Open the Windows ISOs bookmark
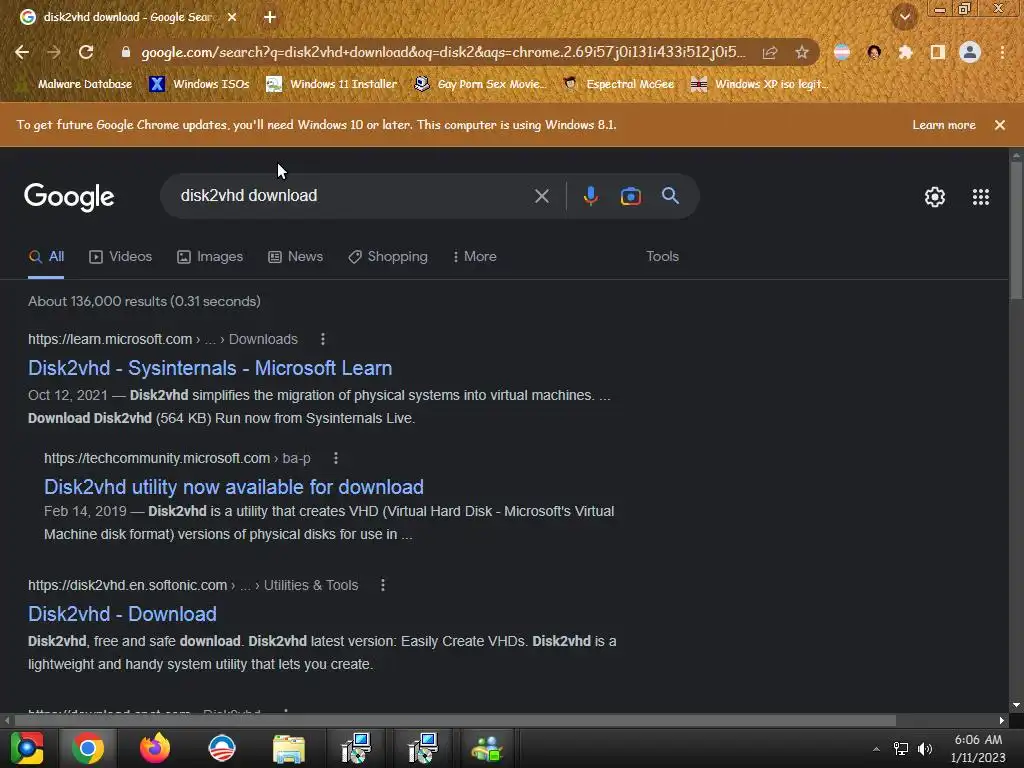1024x768 pixels. tap(199, 84)
